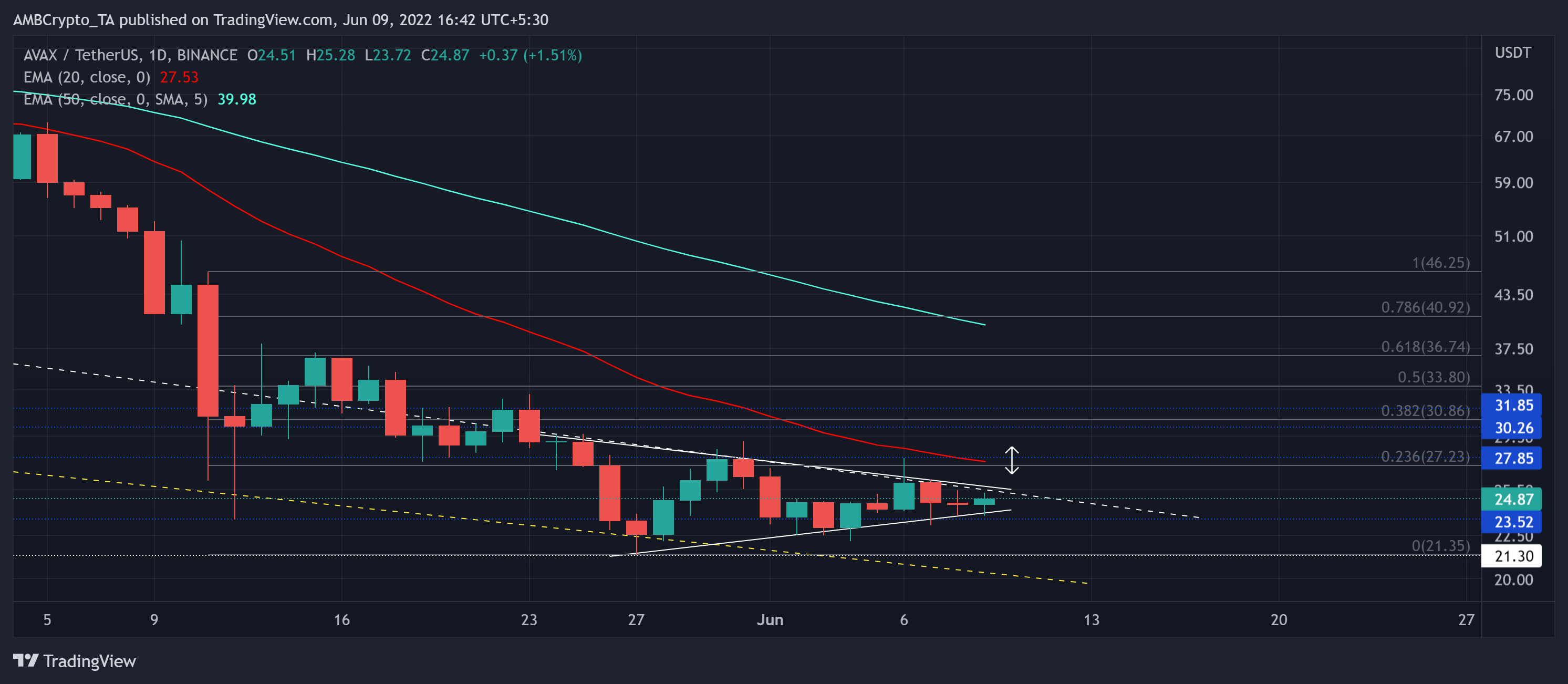
Task: Click the green 24.87 current price tag
Action: pos(1511,499)
